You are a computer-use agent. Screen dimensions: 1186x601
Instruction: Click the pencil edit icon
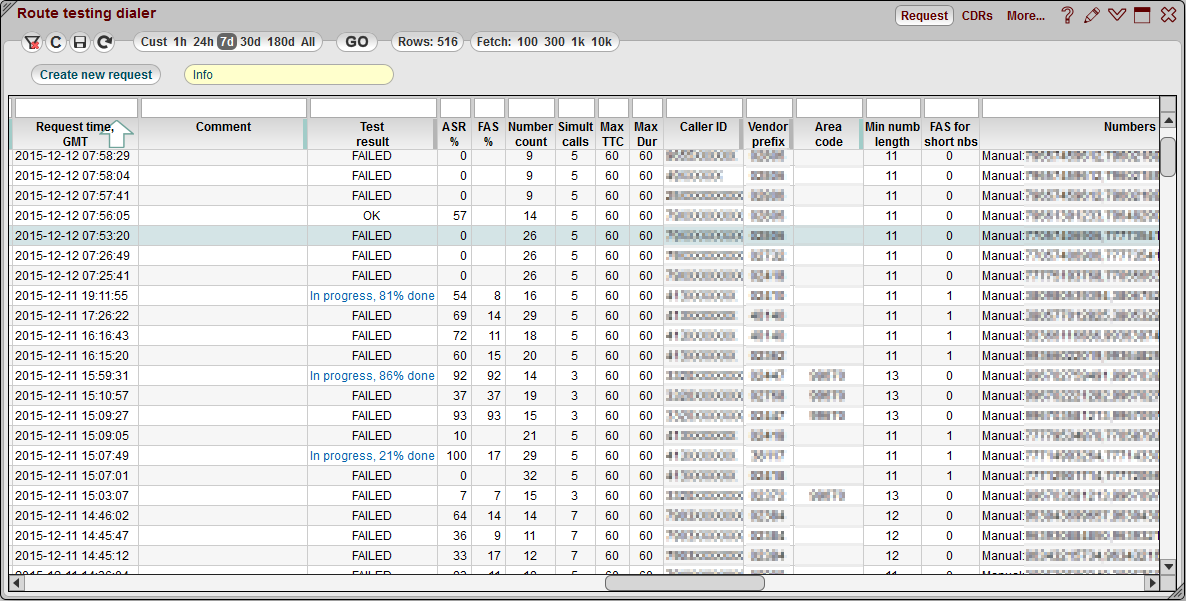click(x=1092, y=15)
